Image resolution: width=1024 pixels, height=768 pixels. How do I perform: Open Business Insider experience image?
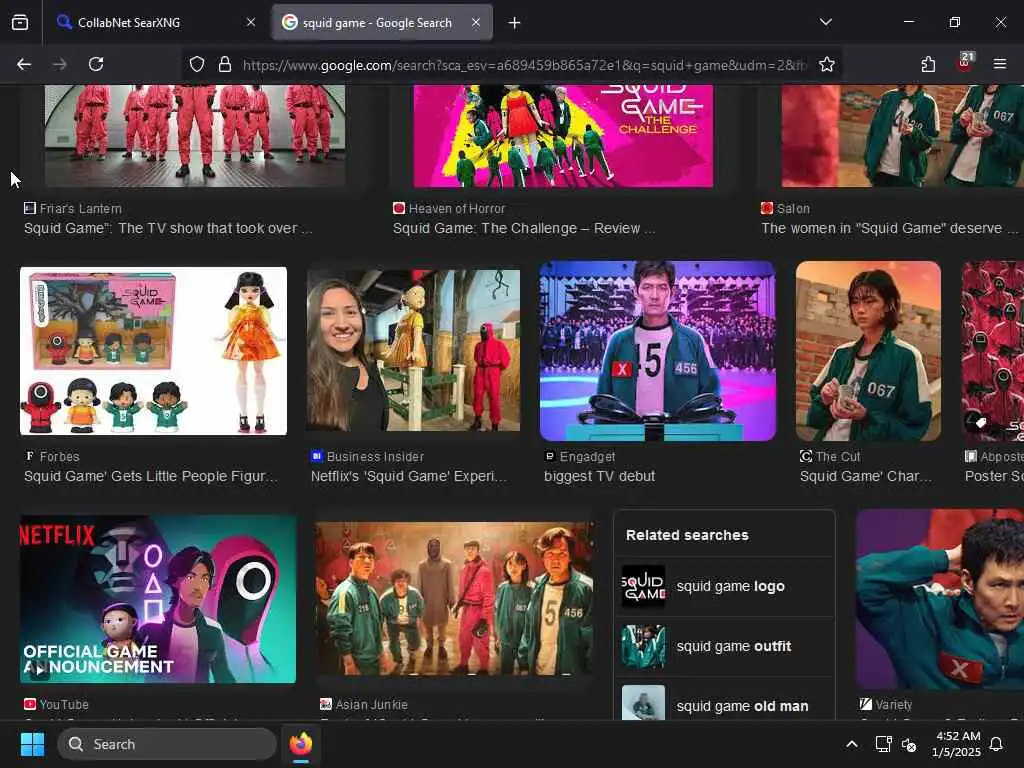413,351
